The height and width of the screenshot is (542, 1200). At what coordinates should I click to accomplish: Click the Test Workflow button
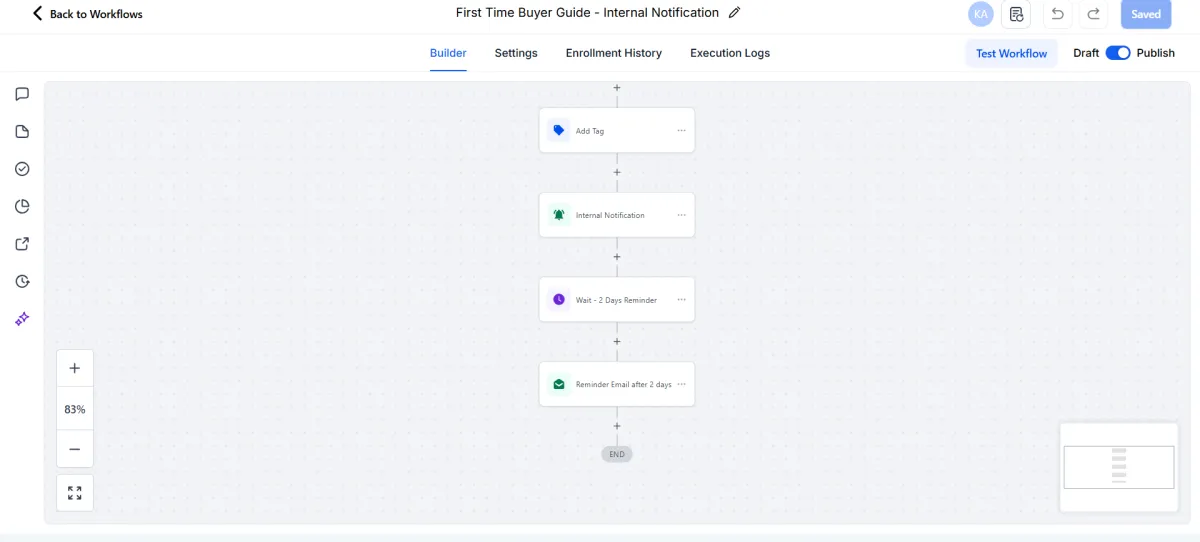pos(1011,54)
